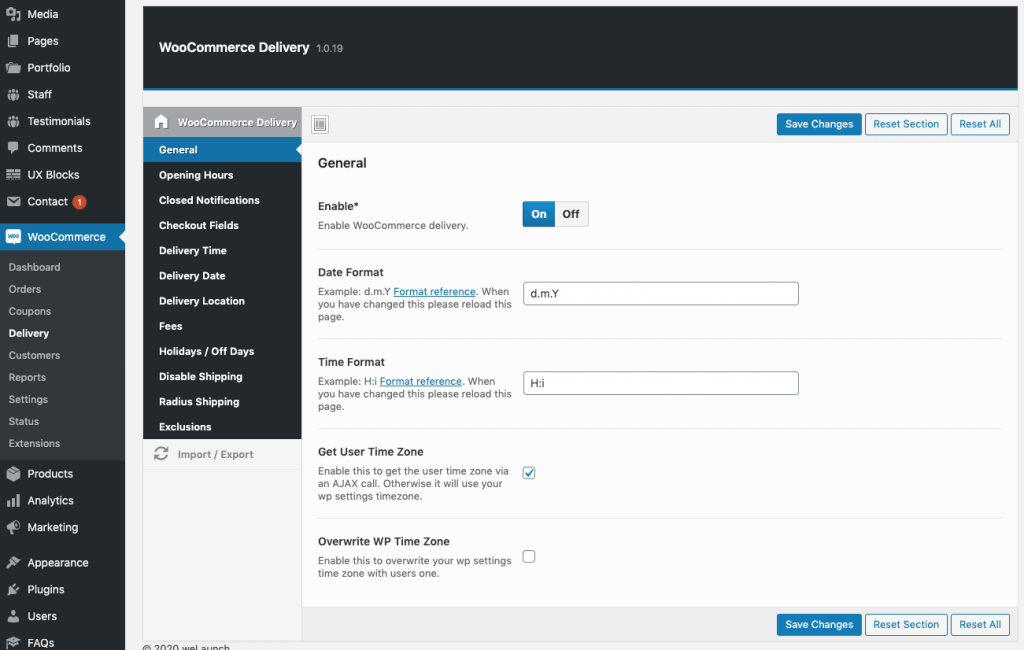Viewport: 1024px width, 650px height.
Task: Click top Reset Section button
Action: coord(906,124)
